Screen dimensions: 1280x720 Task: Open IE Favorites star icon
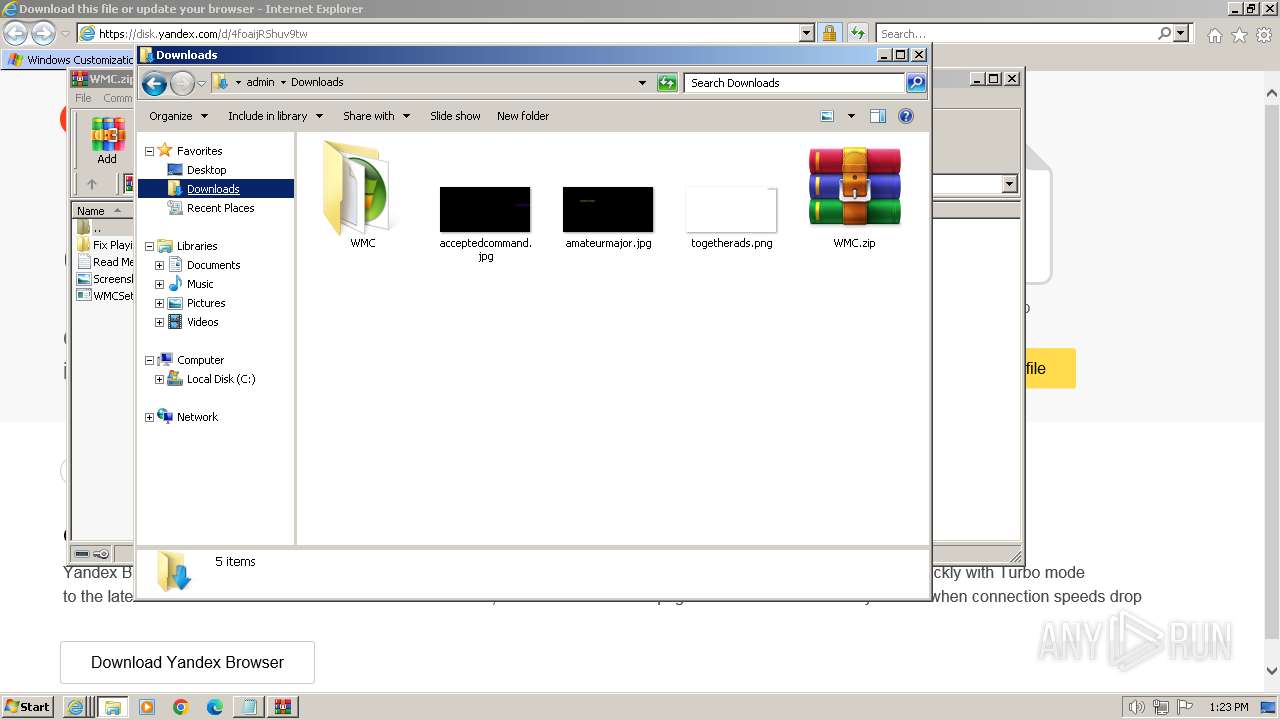pyautogui.click(x=1239, y=35)
